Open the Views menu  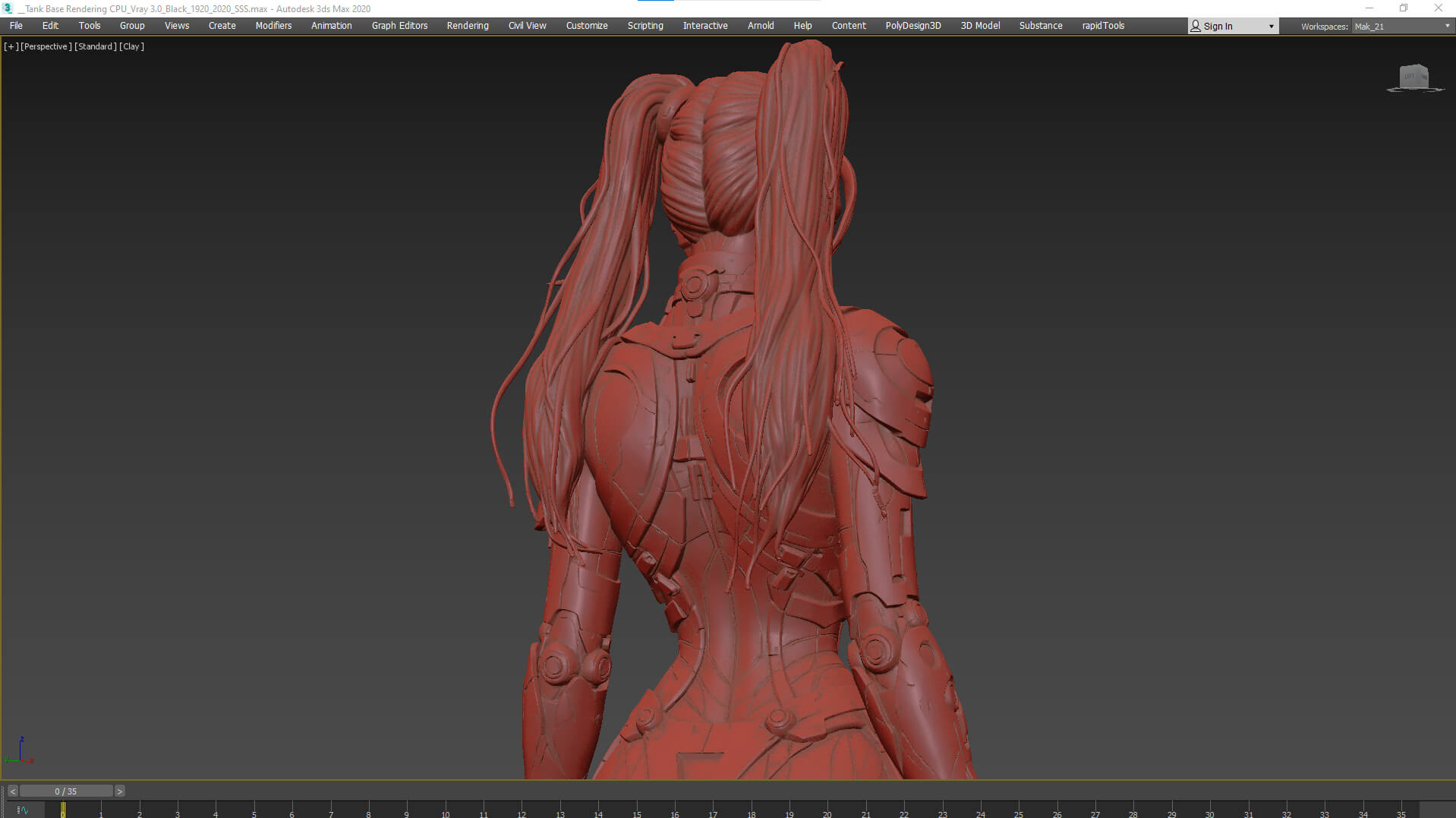pos(177,26)
